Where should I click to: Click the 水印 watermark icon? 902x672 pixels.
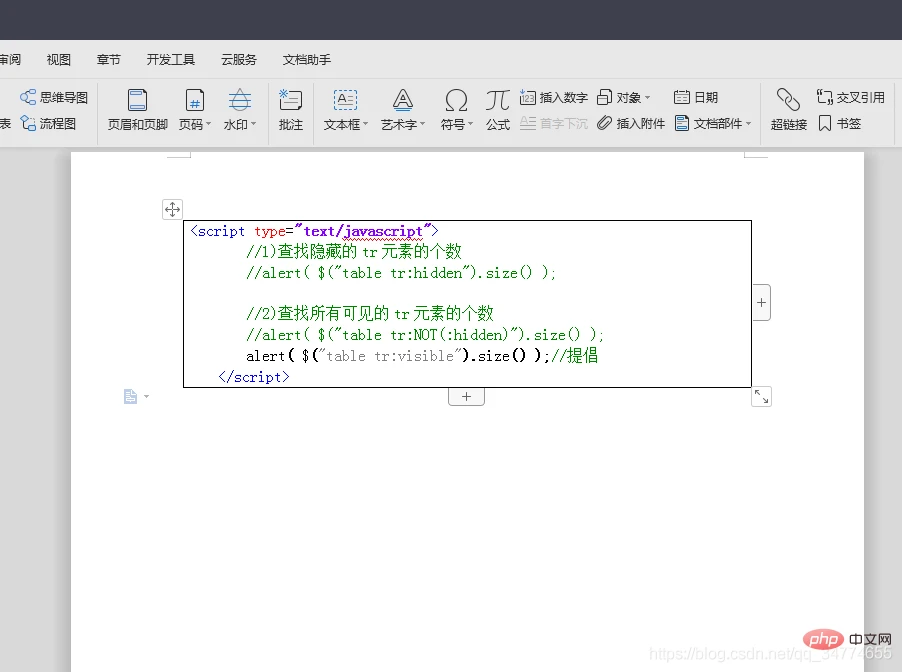click(239, 100)
